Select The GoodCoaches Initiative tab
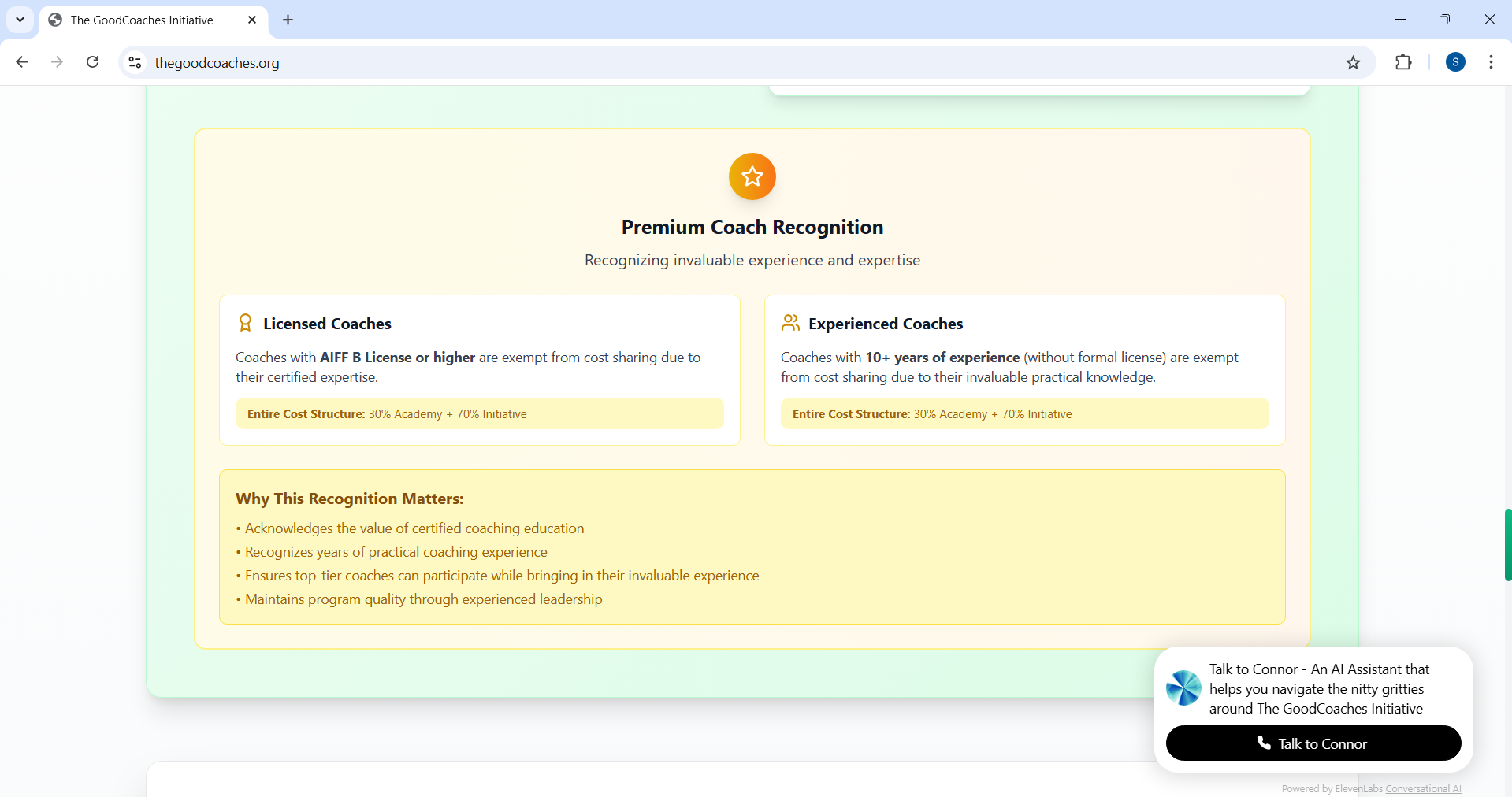Viewport: 1512px width, 797px height. coord(153,20)
